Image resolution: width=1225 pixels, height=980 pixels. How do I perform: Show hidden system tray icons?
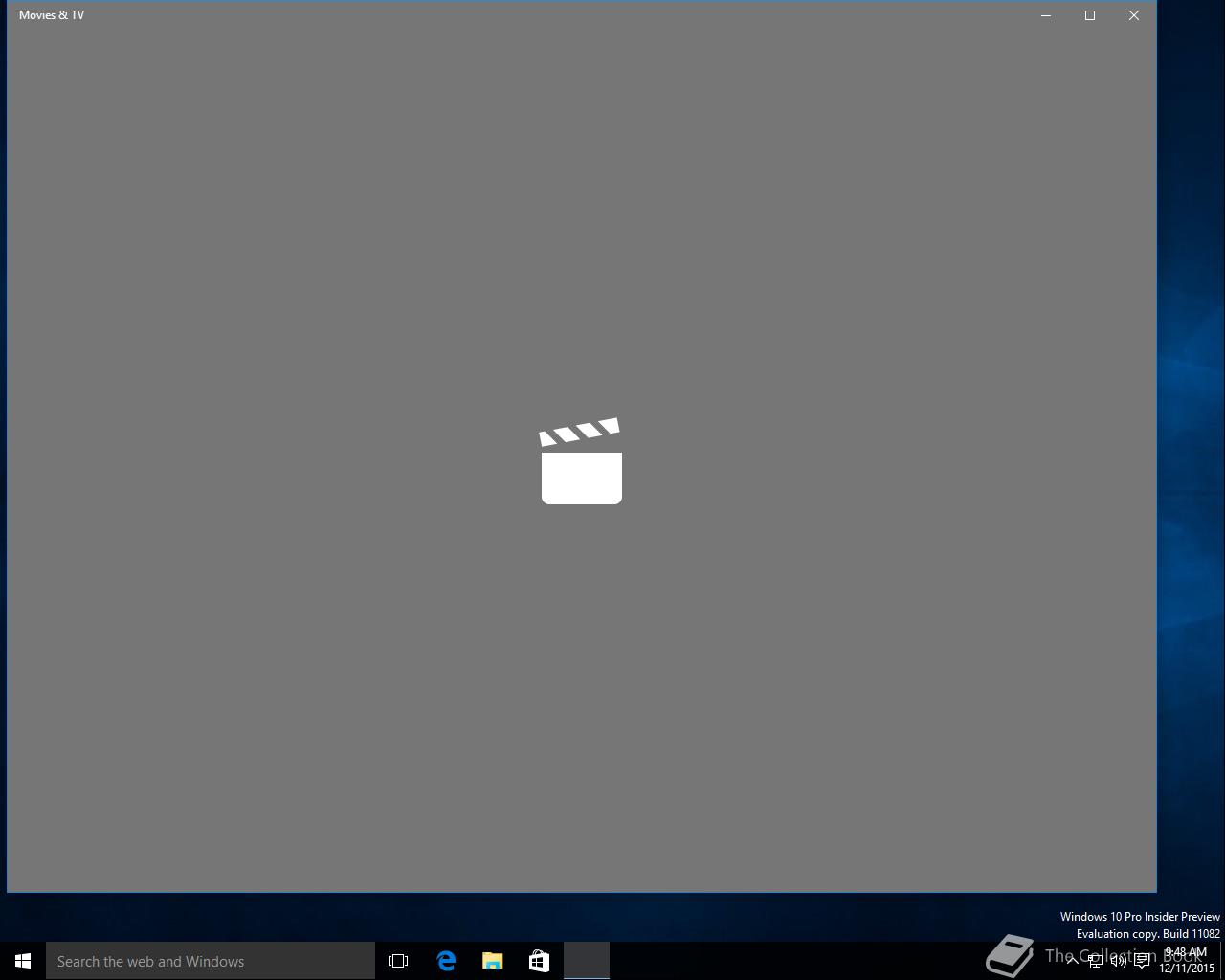point(1072,961)
